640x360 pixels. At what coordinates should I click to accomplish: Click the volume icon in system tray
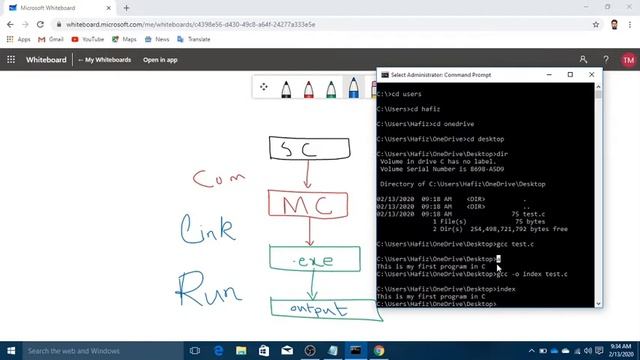(588, 351)
